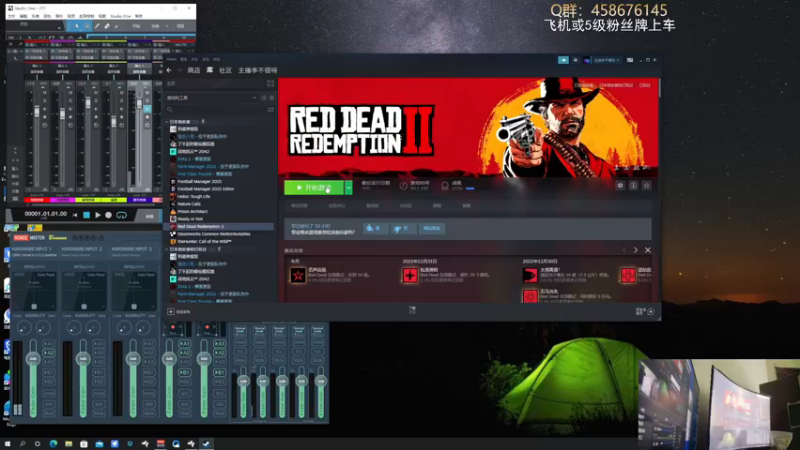800x450 pixels.
Task: Toggle A2 bus on Voicemeeter Hardware Input 1
Action: 48,353
